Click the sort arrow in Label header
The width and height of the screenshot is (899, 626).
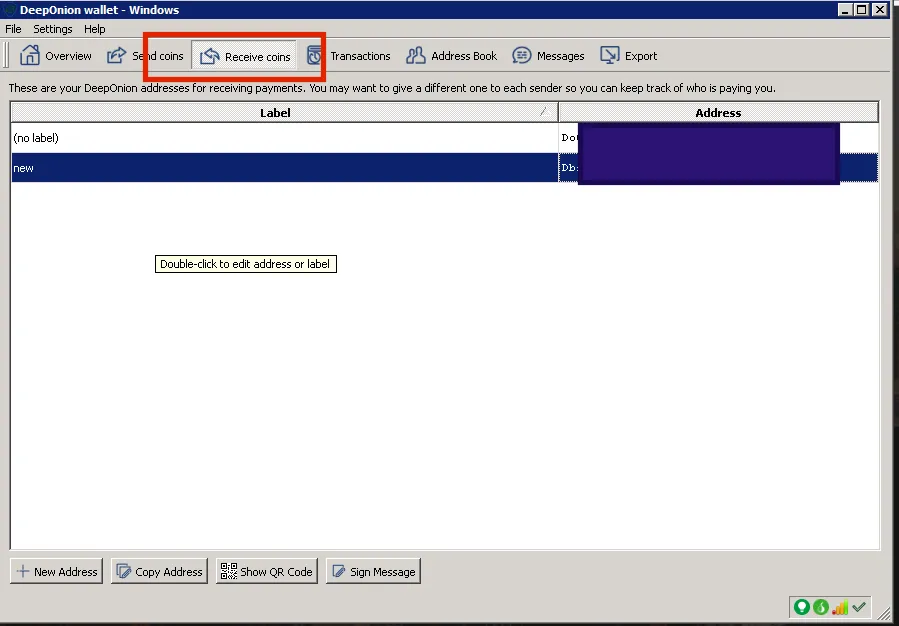click(x=545, y=112)
